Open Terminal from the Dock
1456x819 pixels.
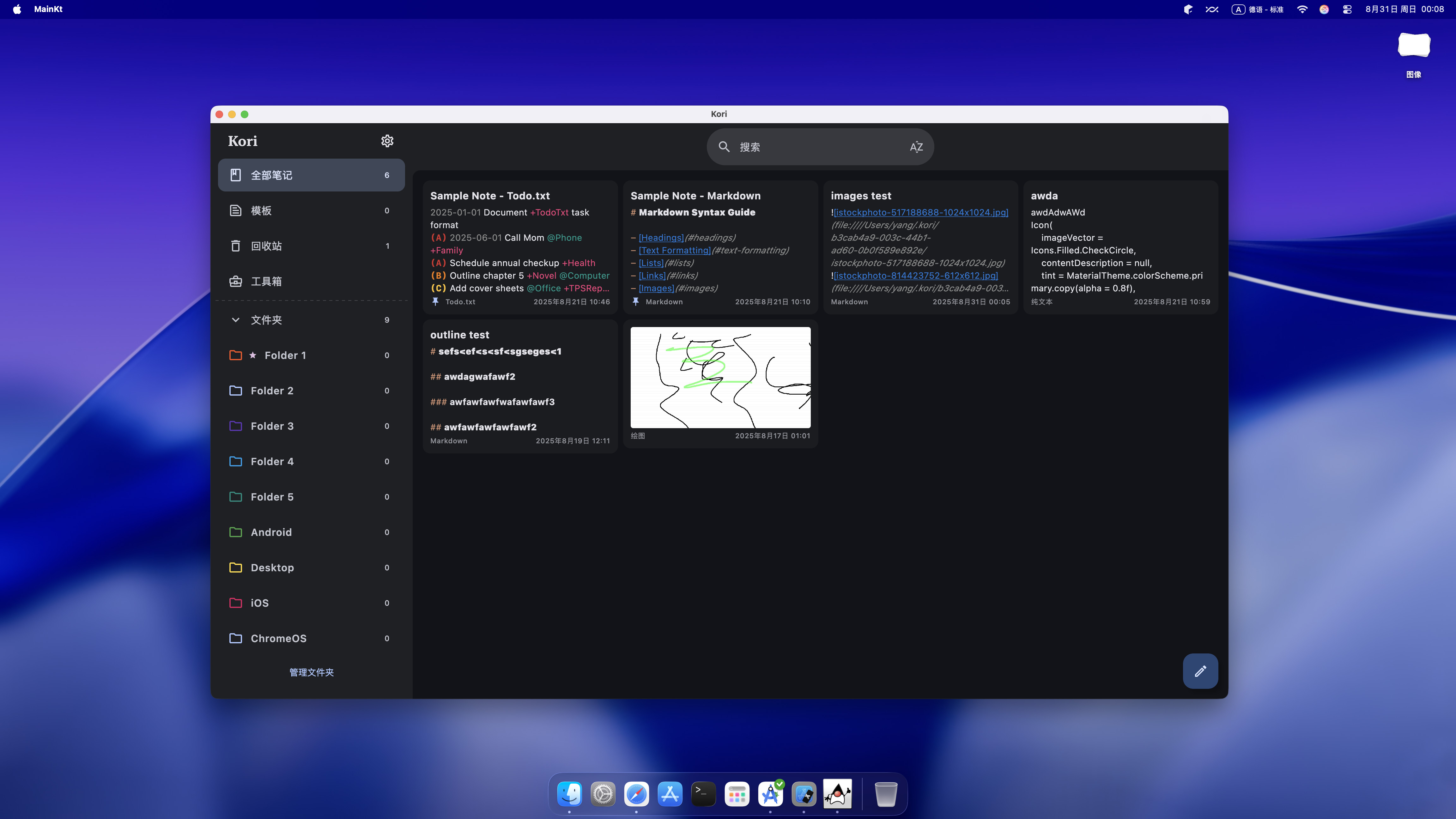703,794
